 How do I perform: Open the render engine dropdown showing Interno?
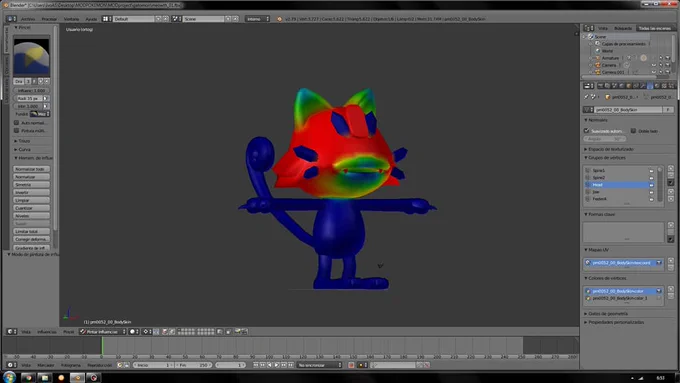[257, 19]
